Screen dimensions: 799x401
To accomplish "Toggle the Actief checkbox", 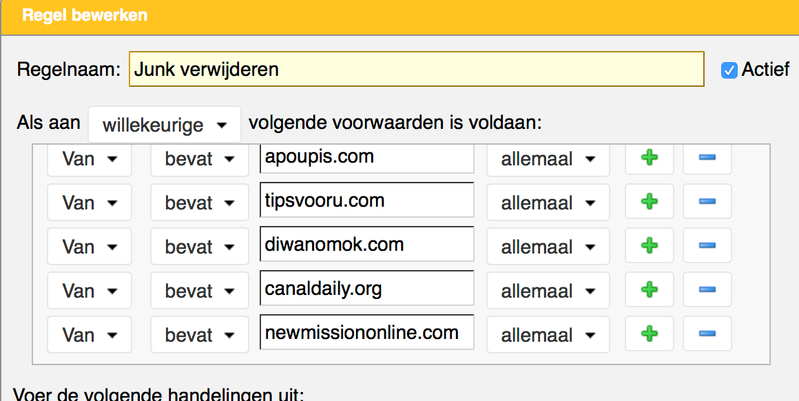I will click(x=730, y=70).
